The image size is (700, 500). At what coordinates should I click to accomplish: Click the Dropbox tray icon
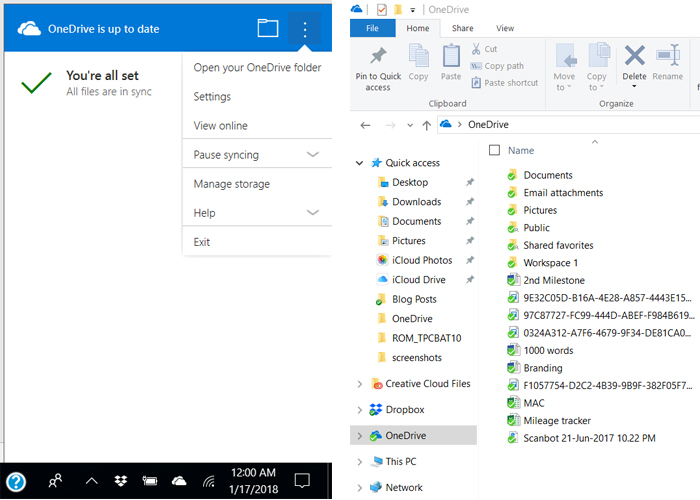(x=121, y=481)
